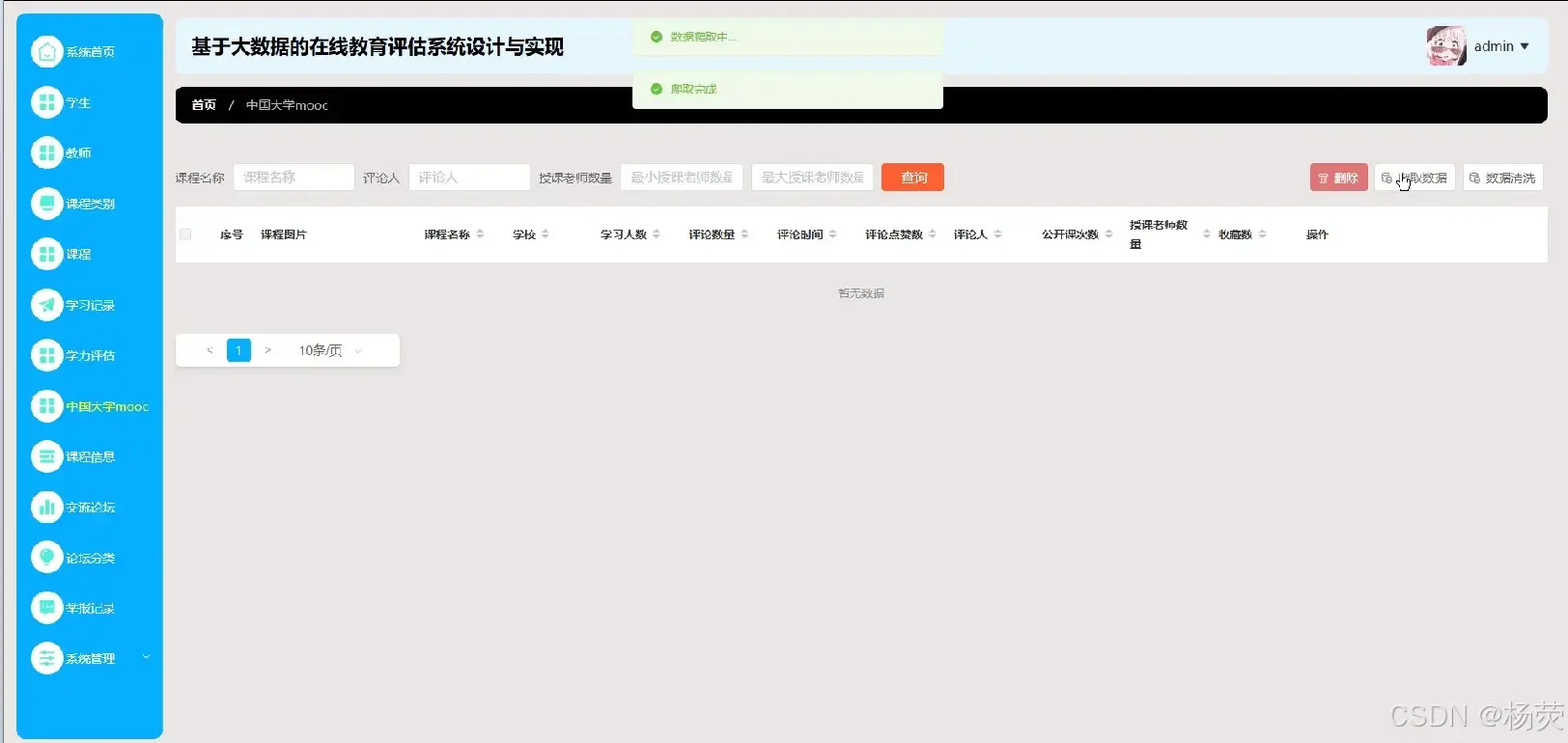The image size is (1568, 743).
Task: Open the 课程类别 sidebar icon
Action: coord(46,204)
